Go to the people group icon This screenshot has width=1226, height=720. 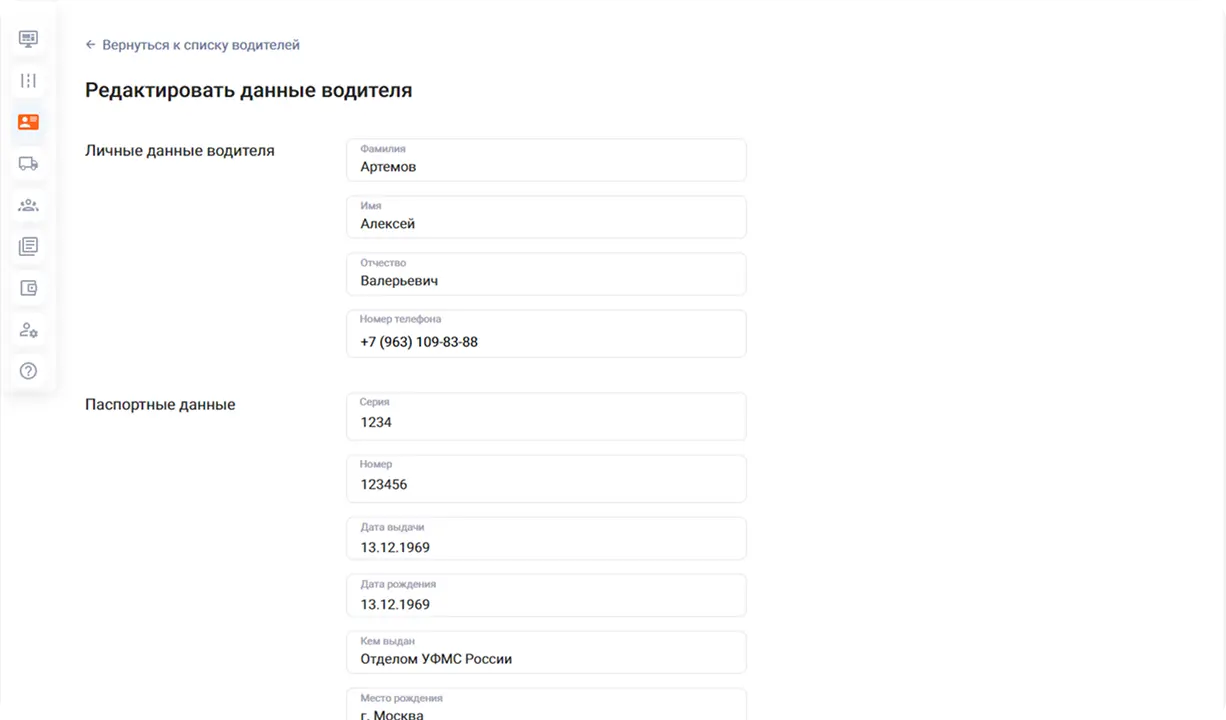(28, 205)
